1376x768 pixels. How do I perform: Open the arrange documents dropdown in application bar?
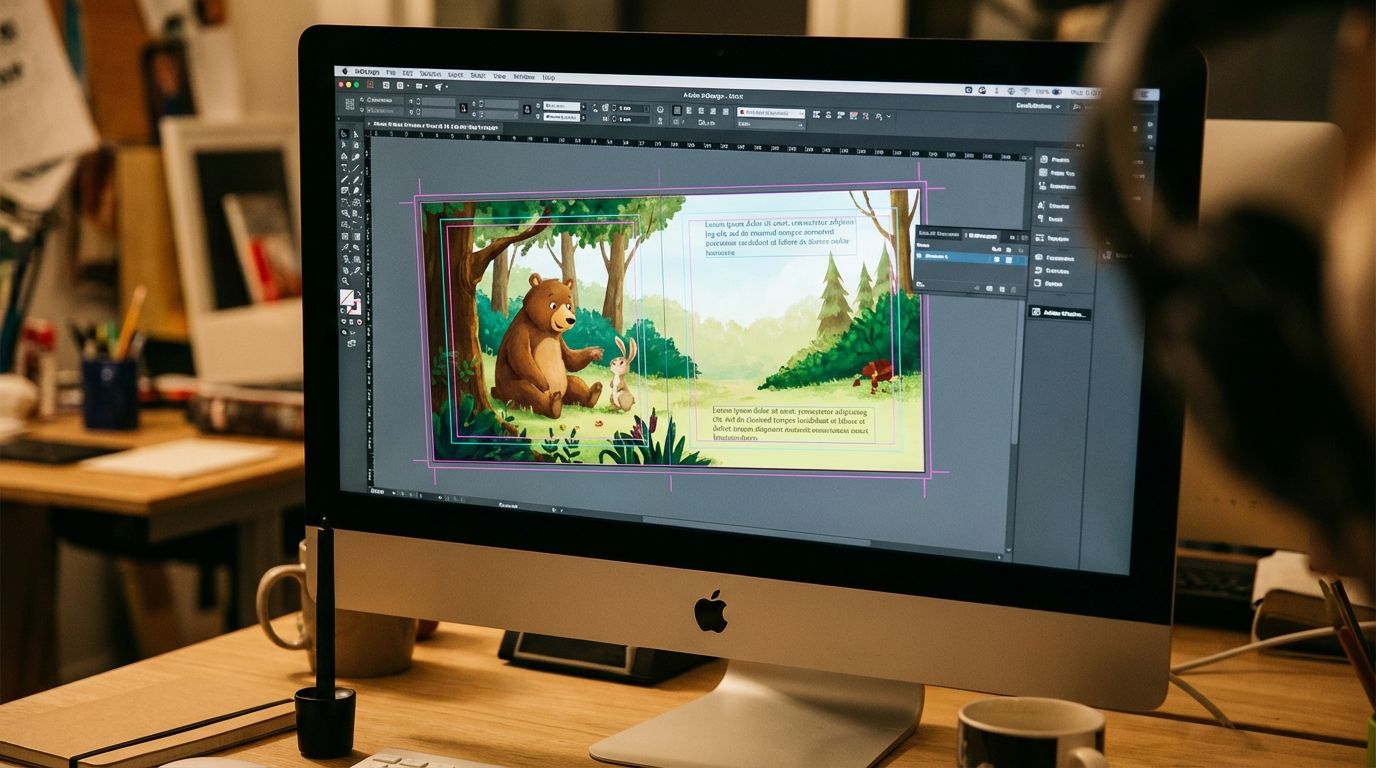tap(439, 87)
